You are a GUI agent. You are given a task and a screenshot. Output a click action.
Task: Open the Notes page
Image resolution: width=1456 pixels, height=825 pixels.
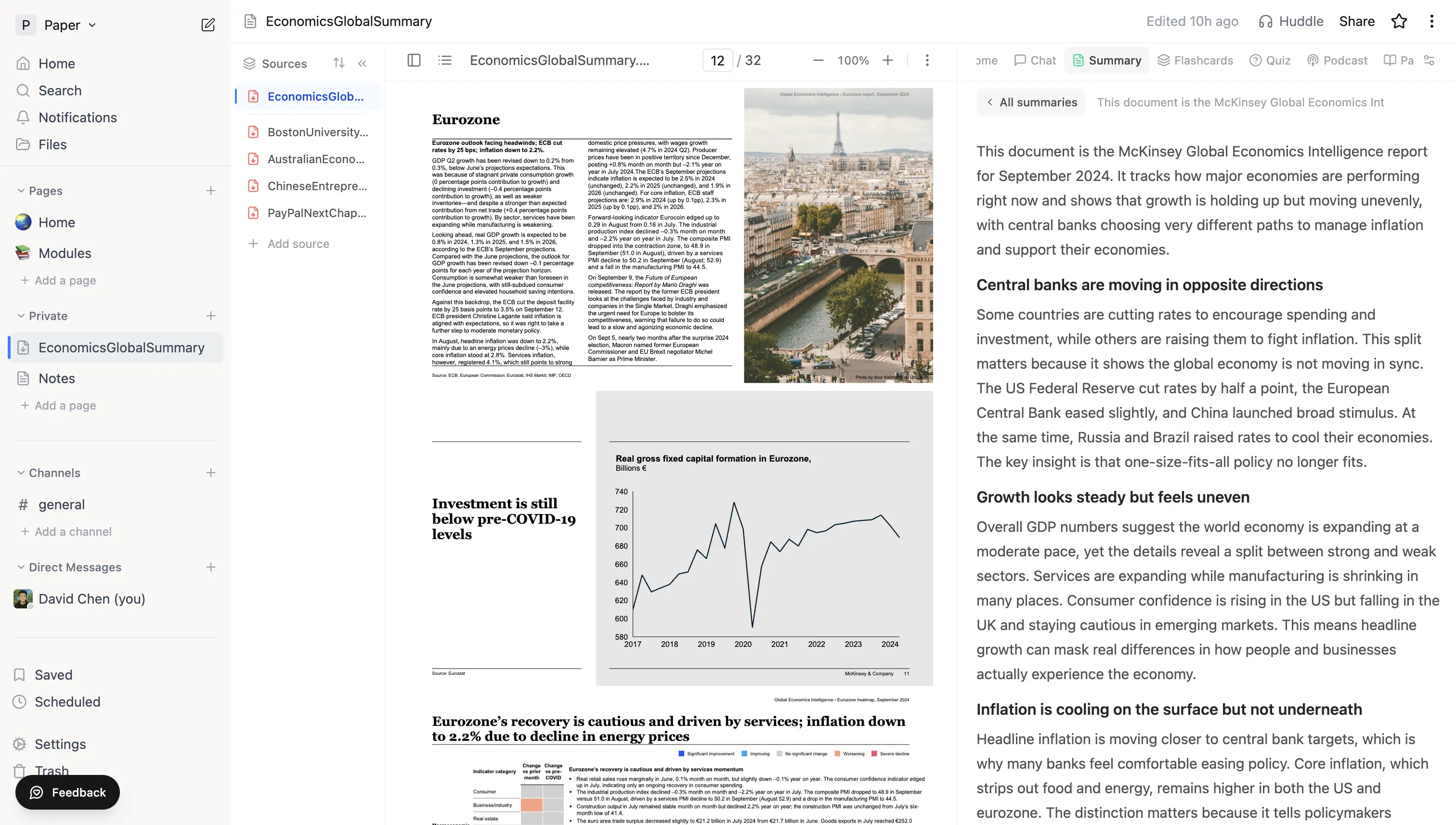[56, 378]
